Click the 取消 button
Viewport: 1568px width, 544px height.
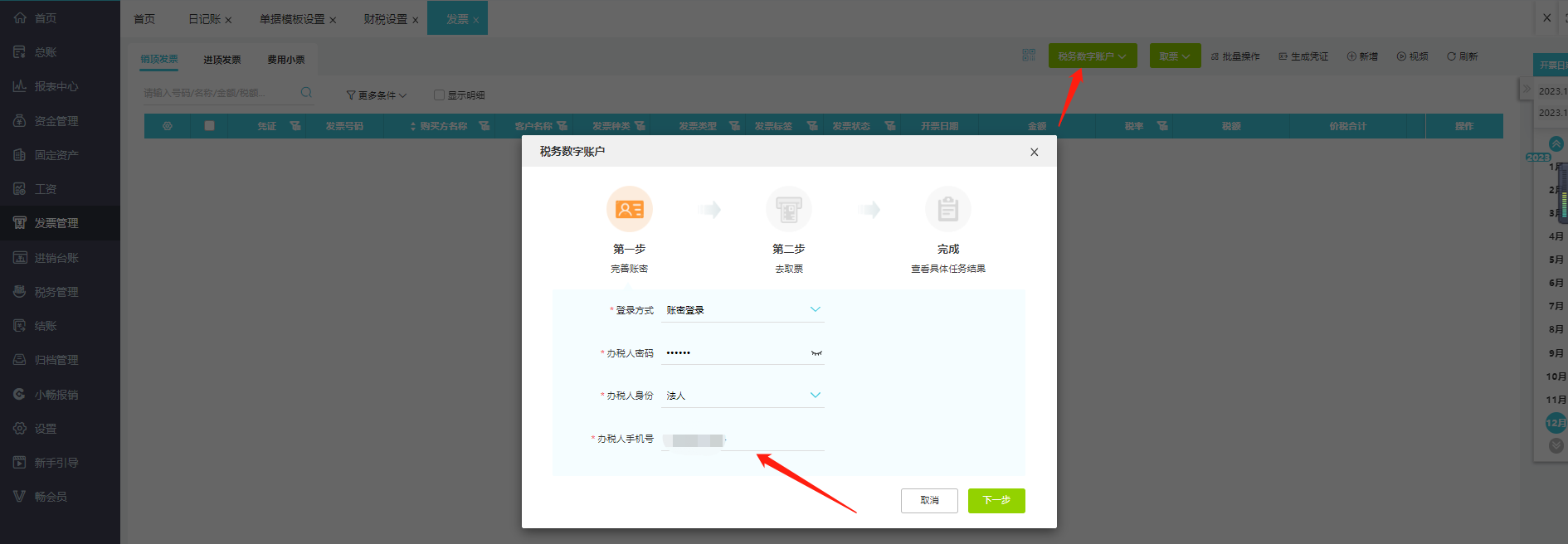point(929,500)
